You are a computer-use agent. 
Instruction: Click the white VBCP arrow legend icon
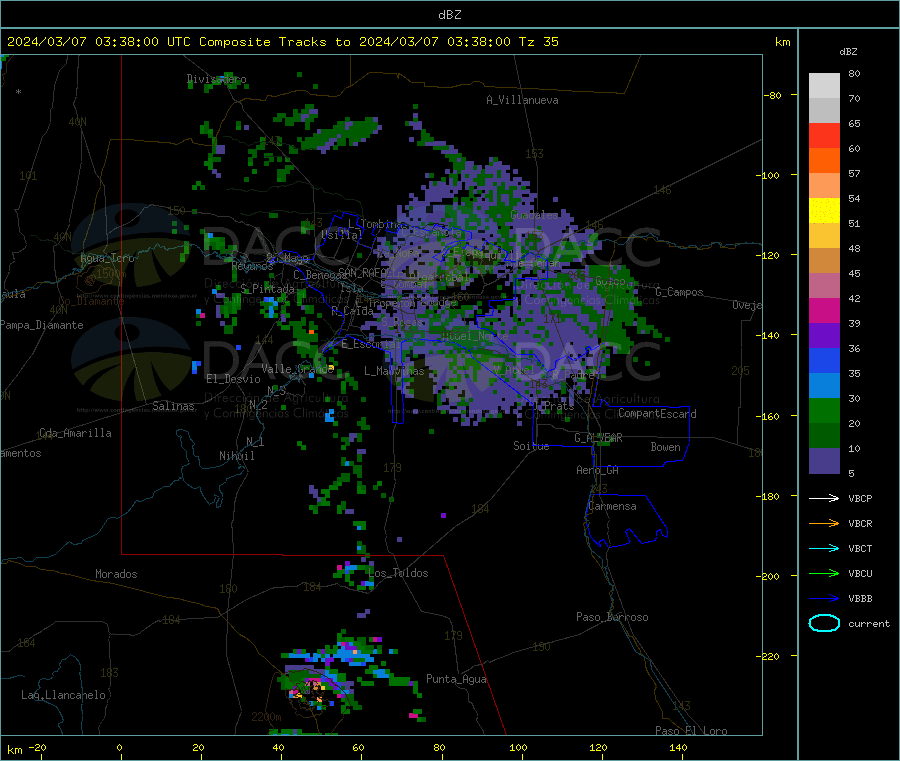[824, 498]
